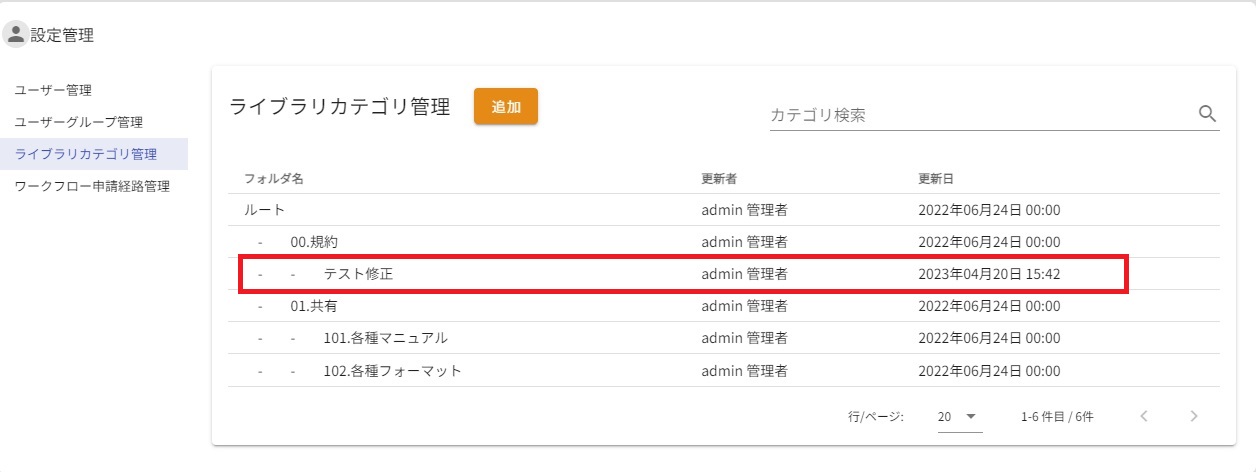Click the フォルダ名 column header

pos(273,178)
